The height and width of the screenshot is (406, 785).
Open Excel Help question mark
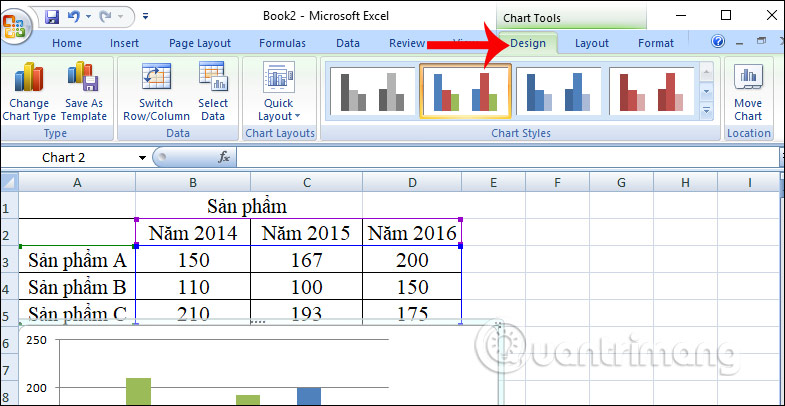tap(717, 41)
